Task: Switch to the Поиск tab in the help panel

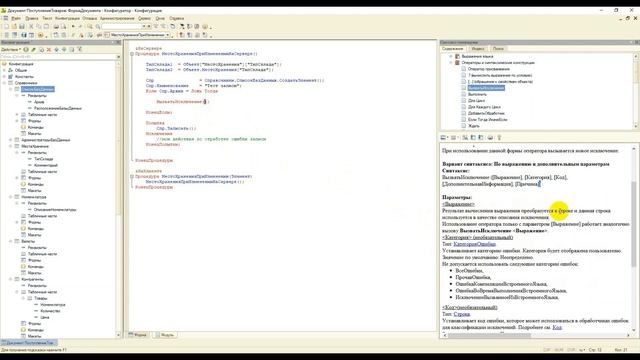Action: (x=498, y=49)
